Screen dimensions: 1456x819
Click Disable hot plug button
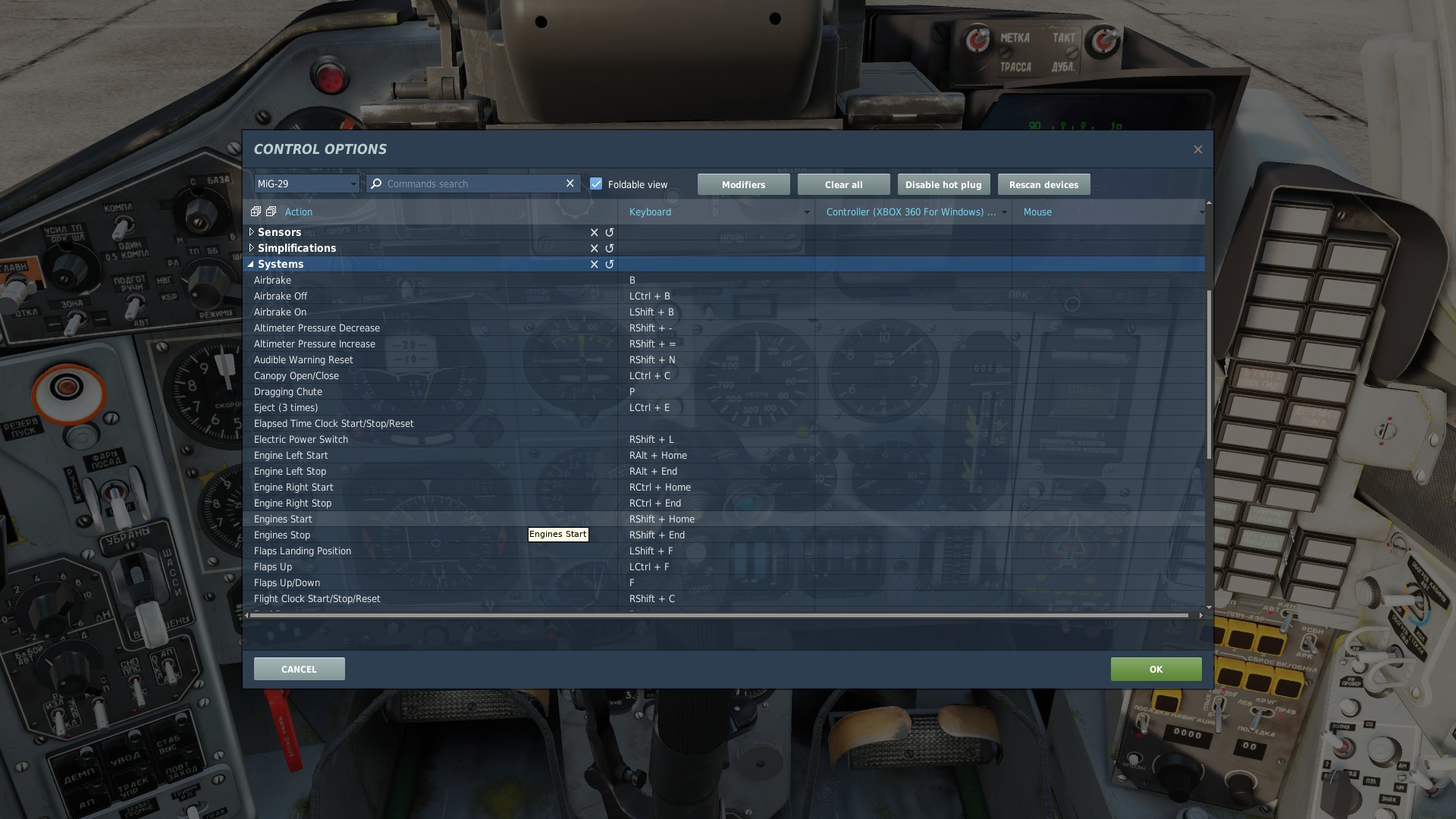[943, 184]
